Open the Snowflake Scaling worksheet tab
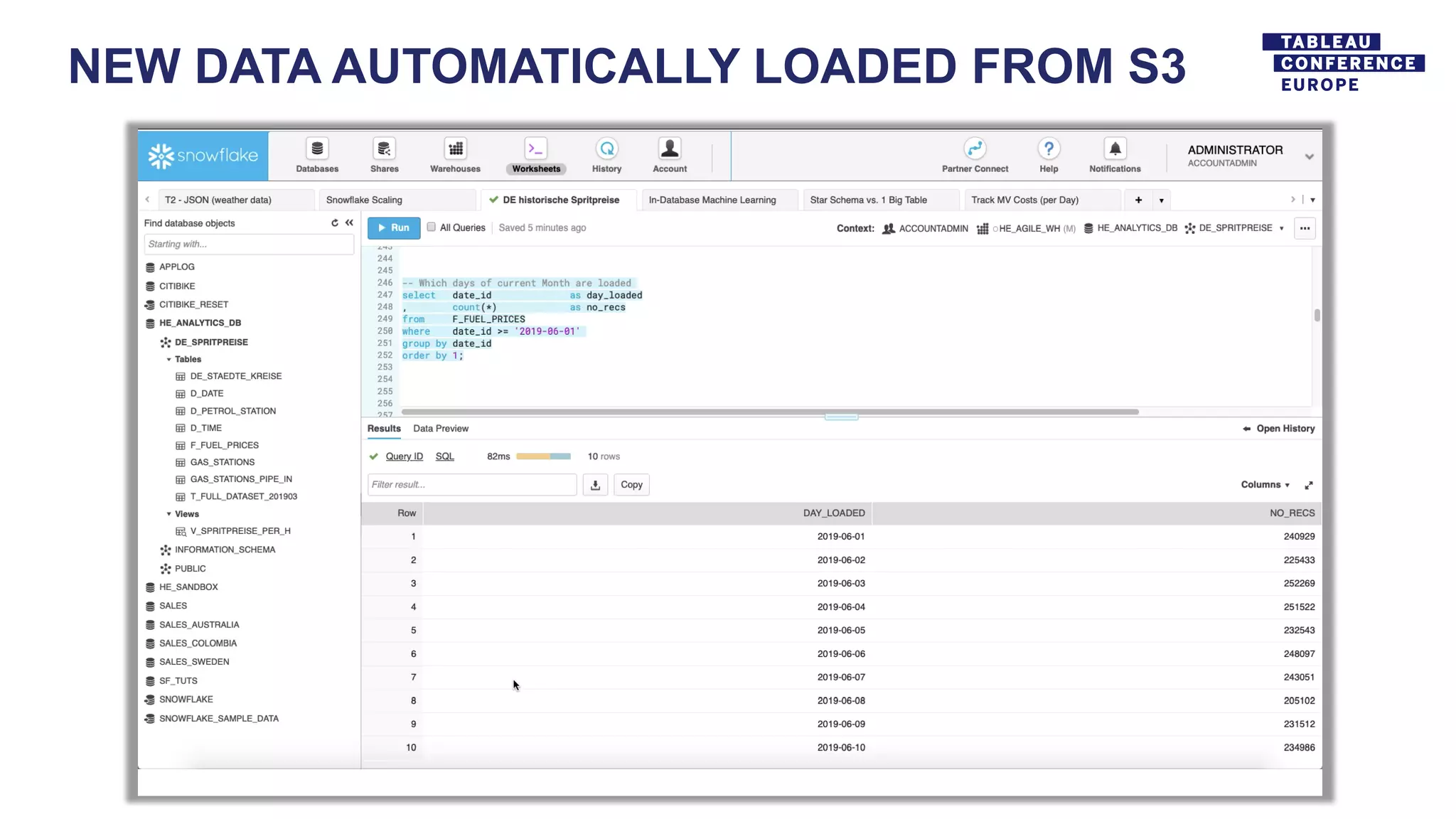 [364, 200]
